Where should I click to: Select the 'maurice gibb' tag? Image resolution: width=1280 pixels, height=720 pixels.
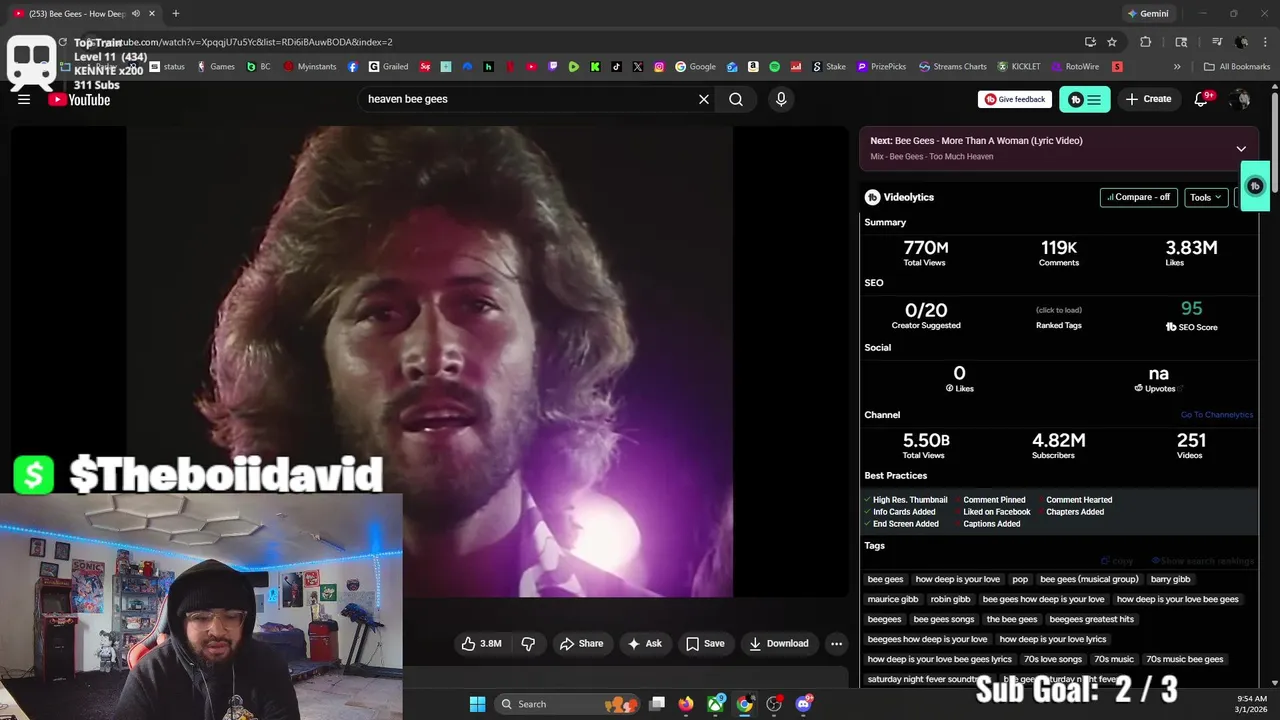893,599
